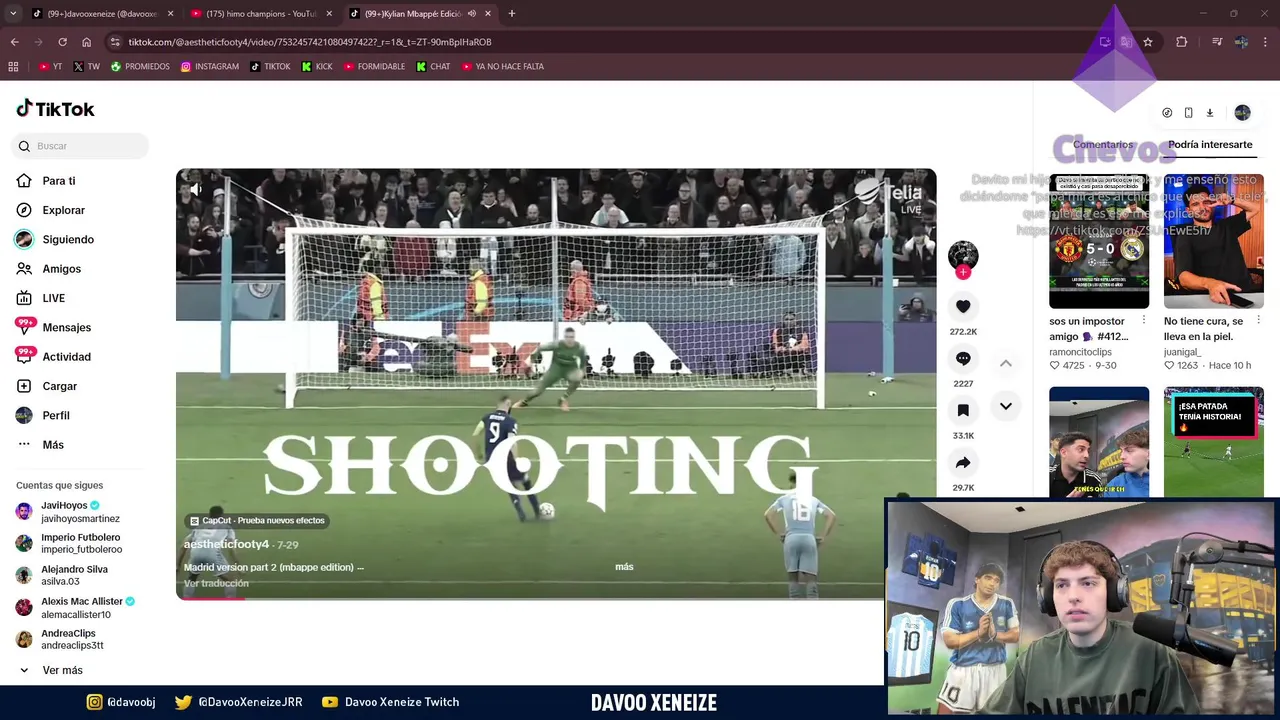Image resolution: width=1280 pixels, height=720 pixels.
Task: Mute the TikTok tab audio icon
Action: (471, 14)
